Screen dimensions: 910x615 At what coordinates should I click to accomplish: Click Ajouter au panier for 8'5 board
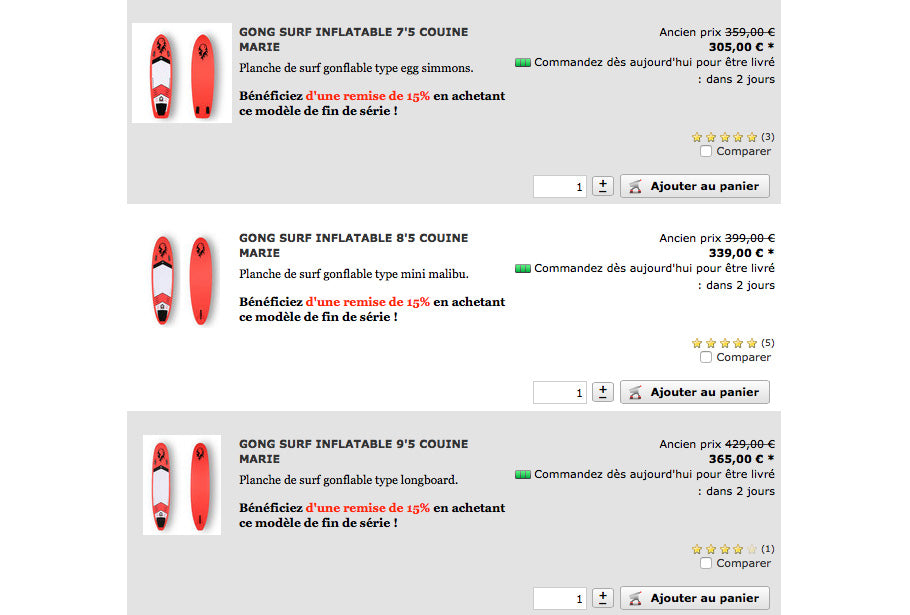click(695, 392)
